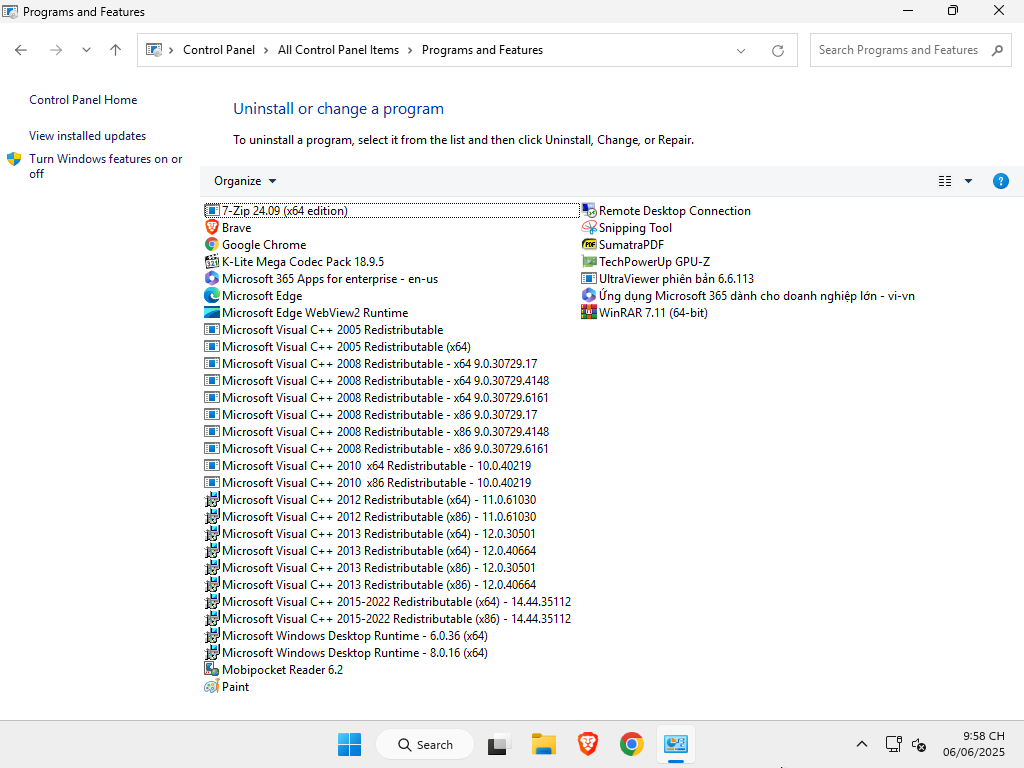The width and height of the screenshot is (1024, 768).
Task: Expand the address bar history dropdown
Action: coord(741,50)
